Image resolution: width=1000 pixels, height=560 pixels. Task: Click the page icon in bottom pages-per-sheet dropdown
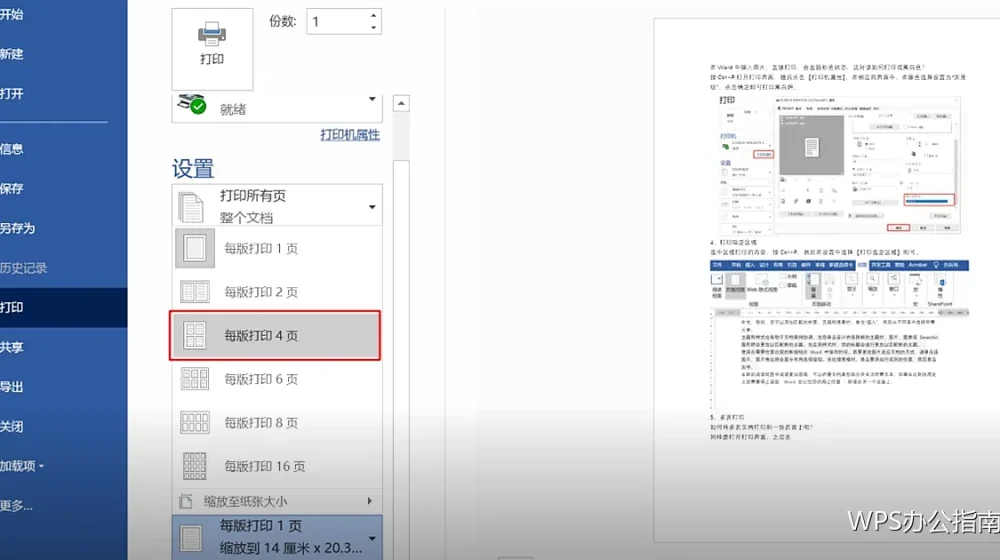tap(191, 538)
